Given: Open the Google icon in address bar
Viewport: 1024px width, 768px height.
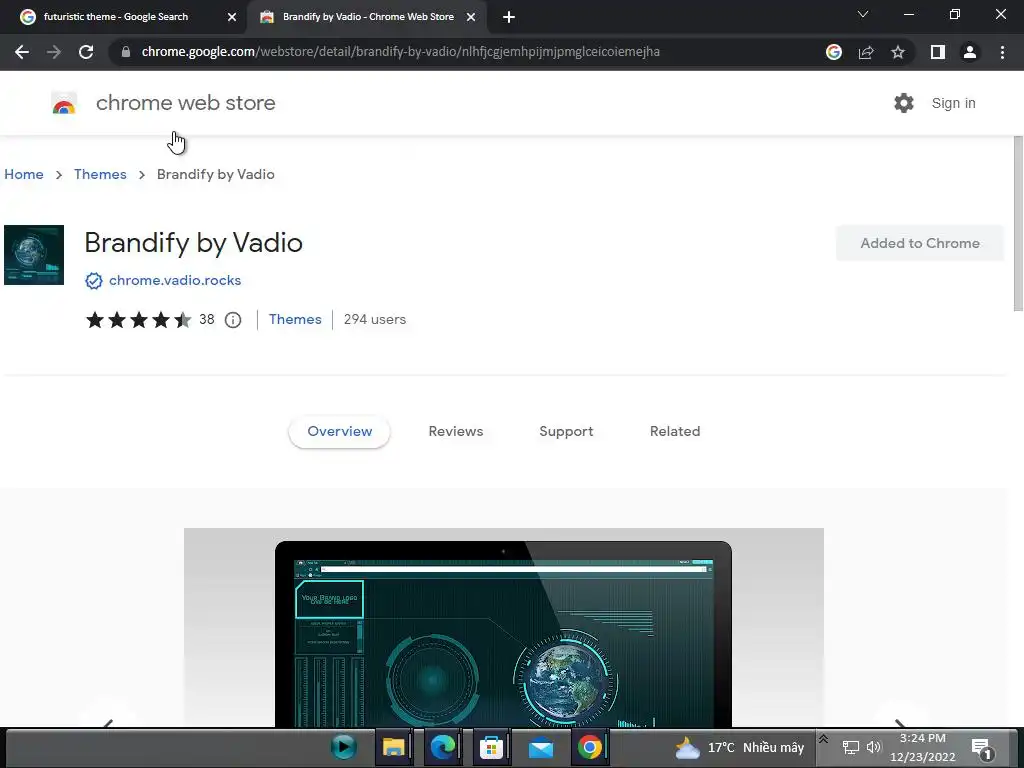Looking at the screenshot, I should pos(833,52).
